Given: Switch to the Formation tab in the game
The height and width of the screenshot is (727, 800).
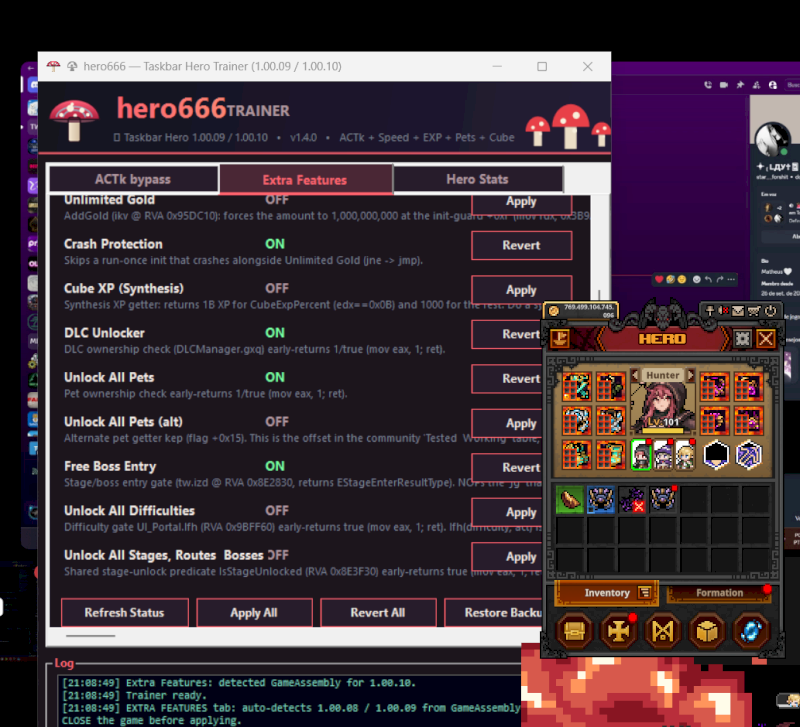Looking at the screenshot, I should (x=719, y=593).
